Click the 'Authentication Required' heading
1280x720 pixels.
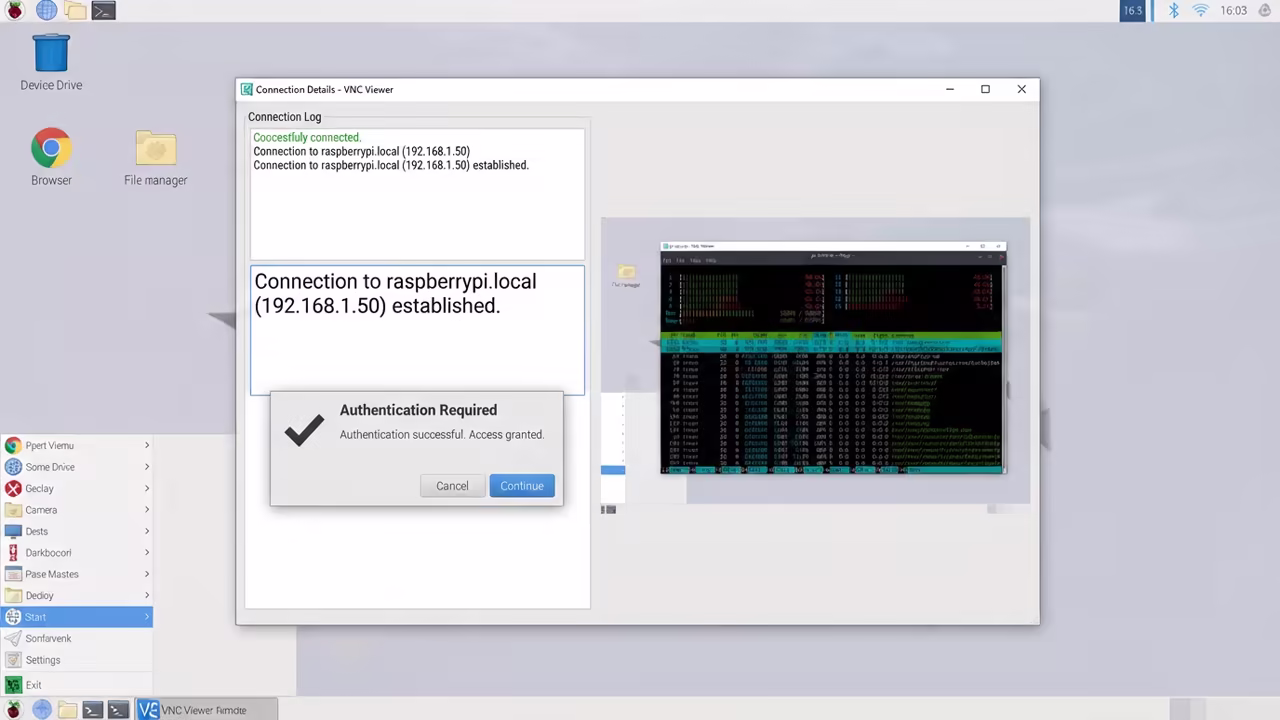[x=418, y=410]
